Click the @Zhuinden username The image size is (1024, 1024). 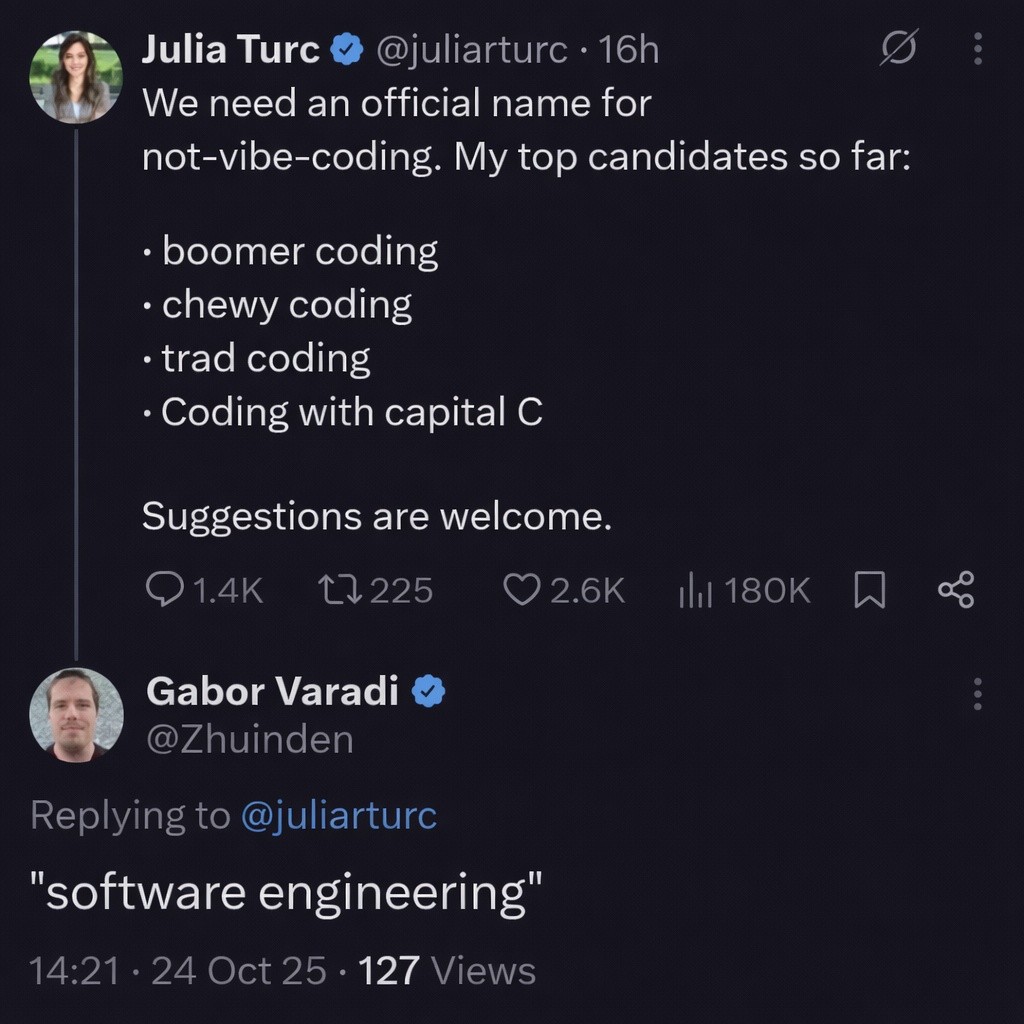coord(249,740)
